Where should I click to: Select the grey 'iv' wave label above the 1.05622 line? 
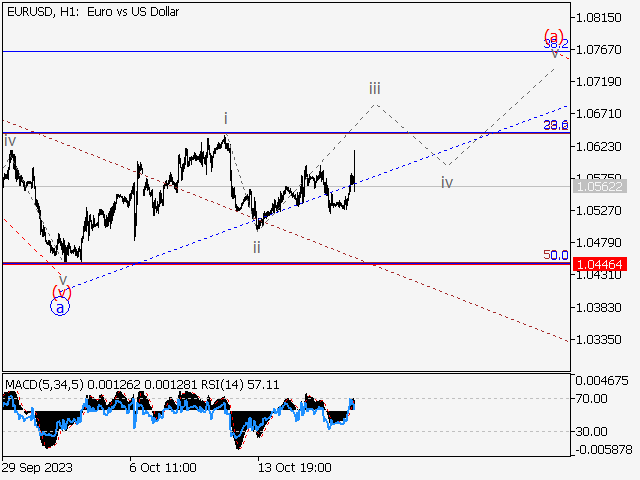[x=447, y=182]
